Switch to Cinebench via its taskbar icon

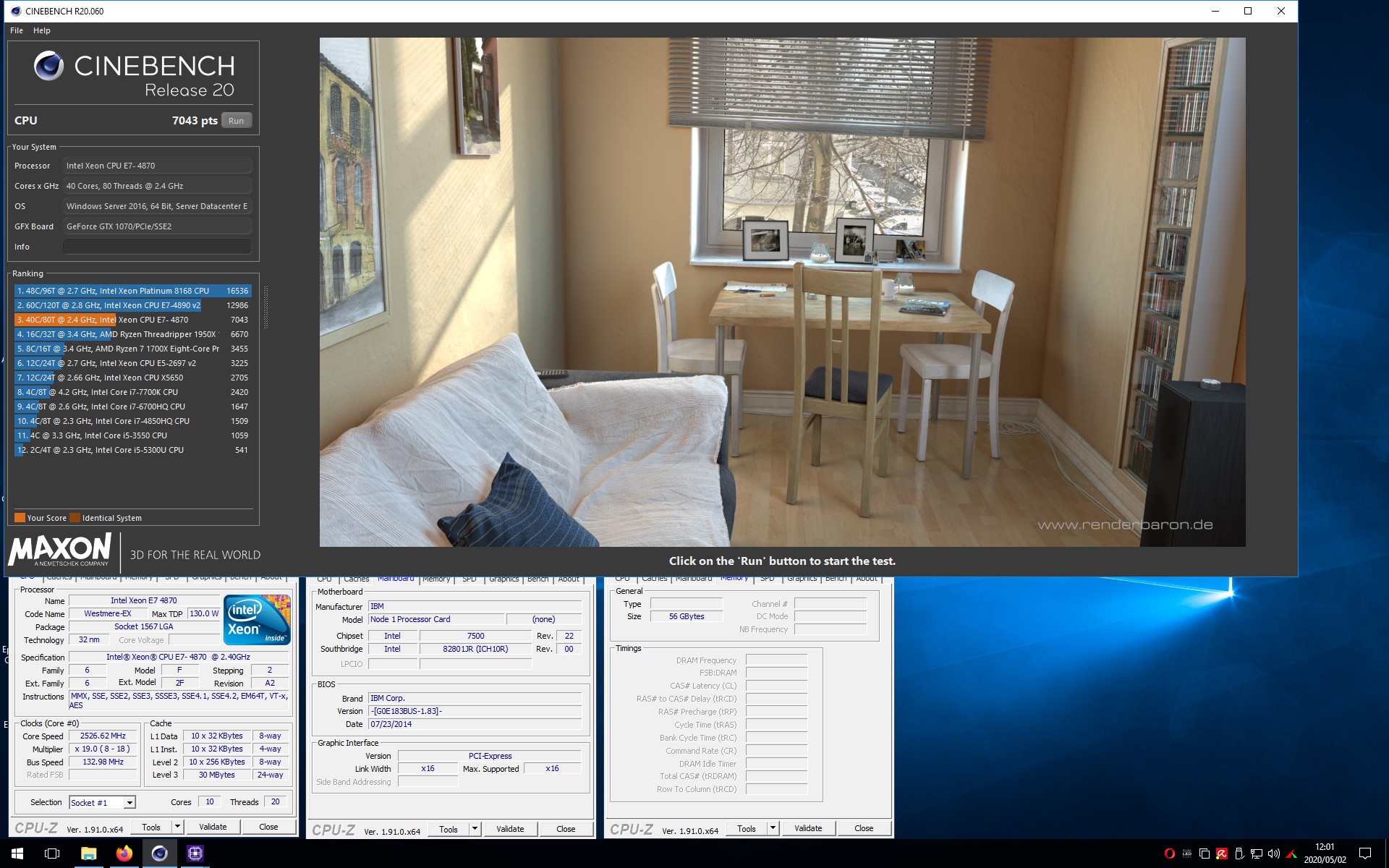click(x=160, y=854)
